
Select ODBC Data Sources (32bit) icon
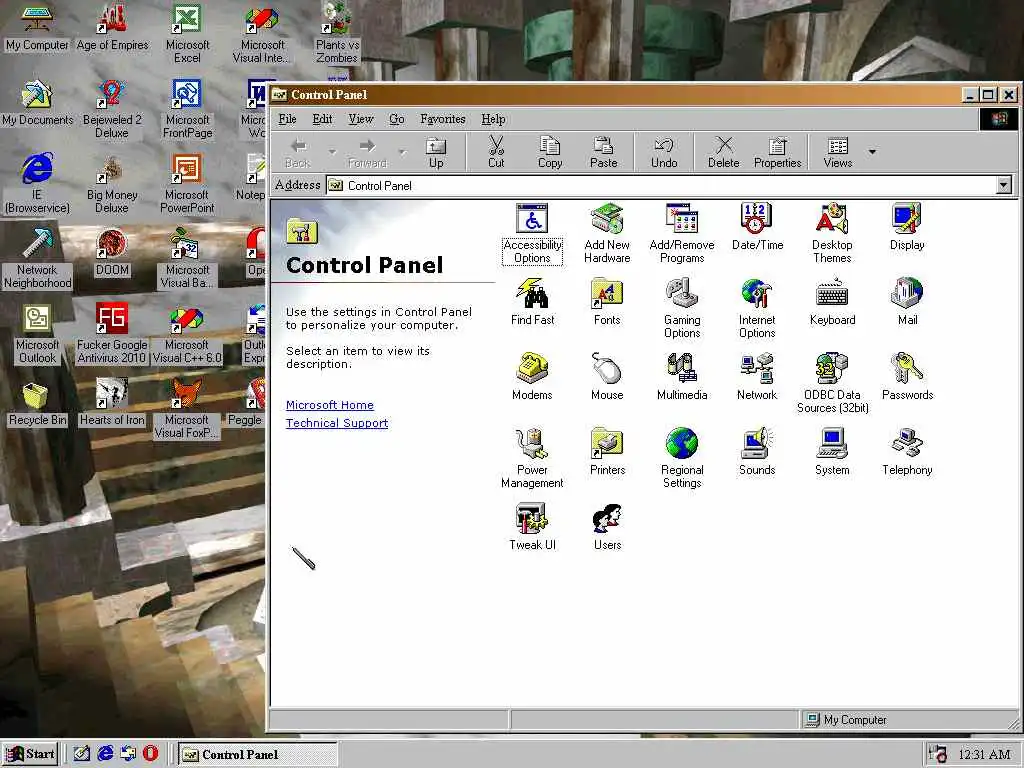832,383
